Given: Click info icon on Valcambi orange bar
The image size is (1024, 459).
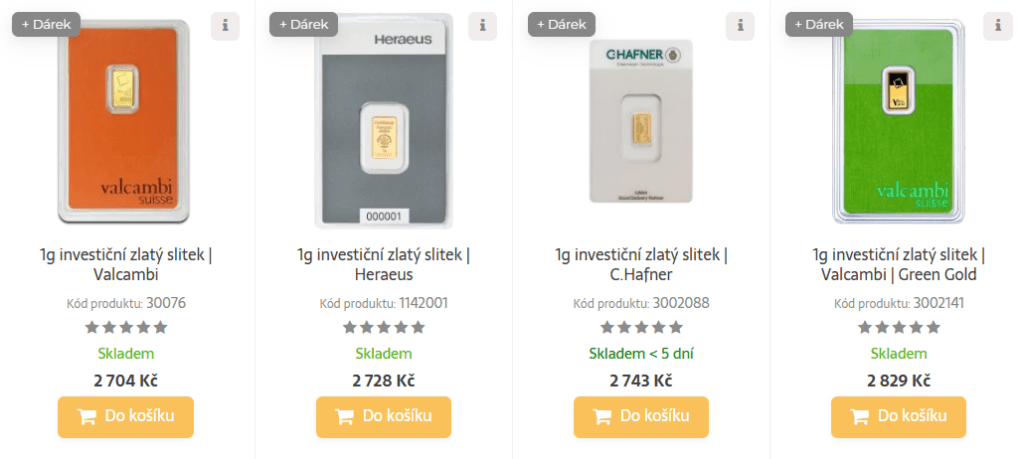Looking at the screenshot, I should pos(225,26).
